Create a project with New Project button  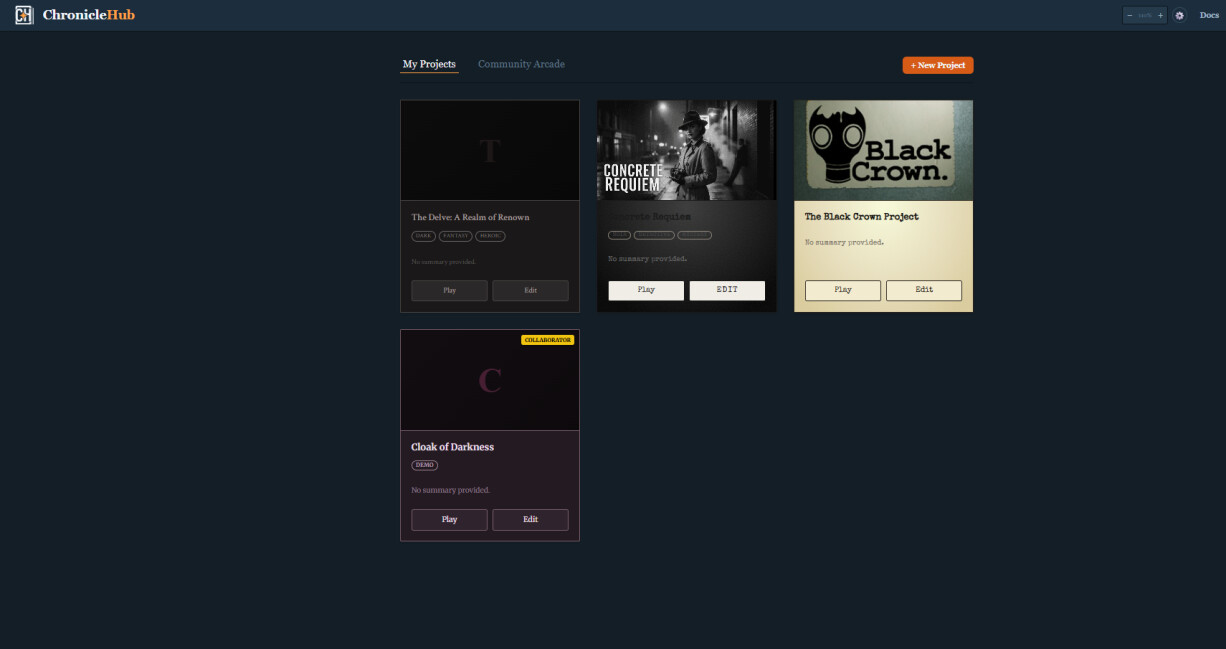[x=937, y=65]
